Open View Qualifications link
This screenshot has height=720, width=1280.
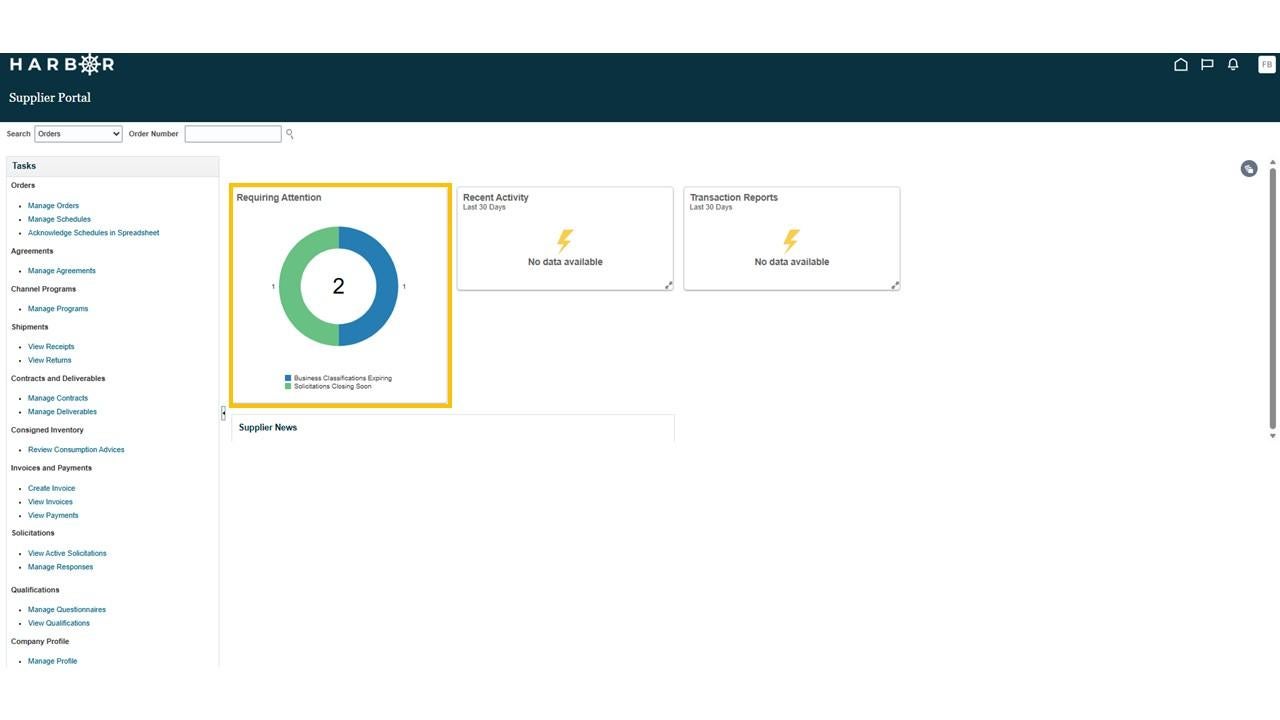59,623
